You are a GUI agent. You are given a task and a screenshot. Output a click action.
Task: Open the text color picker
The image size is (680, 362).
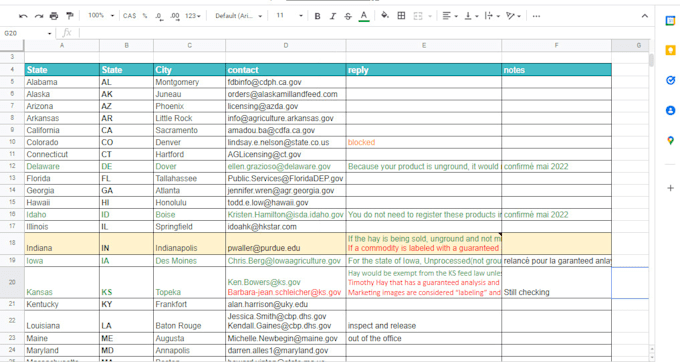pyautogui.click(x=364, y=16)
